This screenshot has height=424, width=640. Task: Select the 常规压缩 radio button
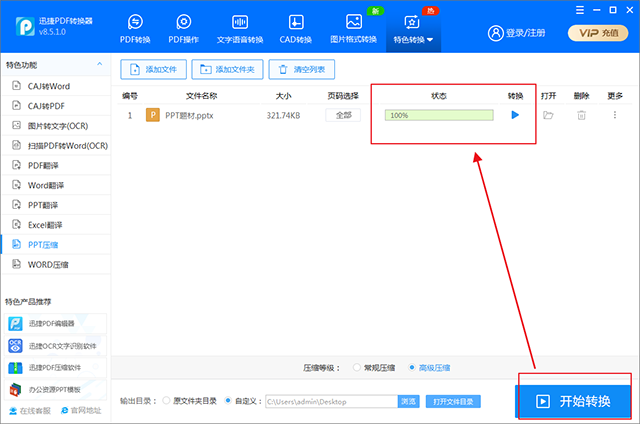coord(357,368)
